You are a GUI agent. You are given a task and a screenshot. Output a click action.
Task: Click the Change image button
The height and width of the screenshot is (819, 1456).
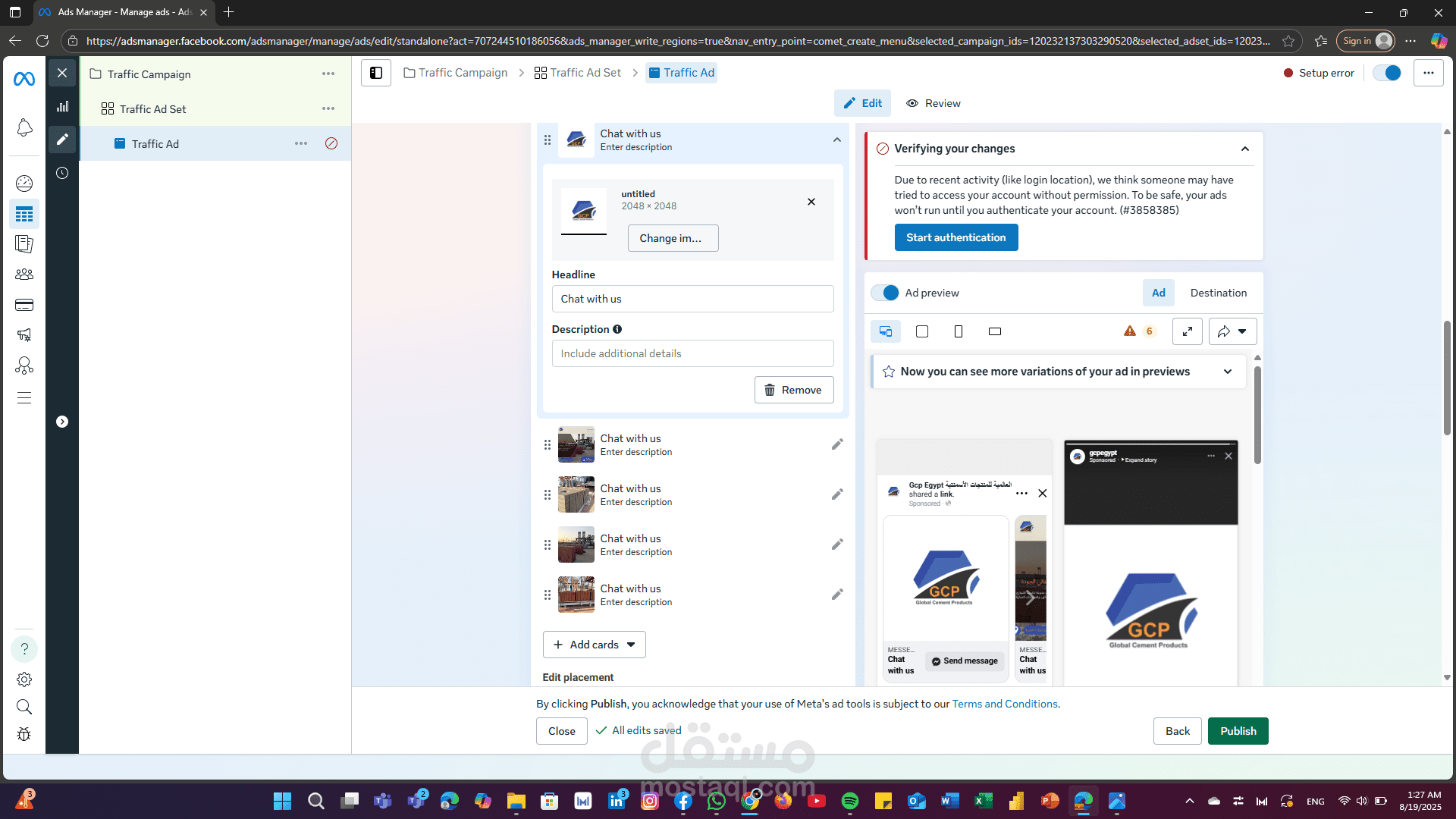673,238
